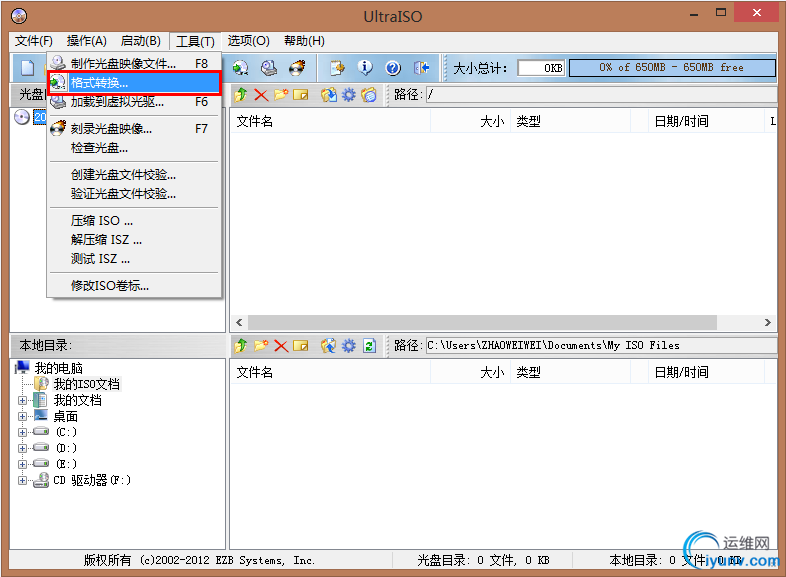Click the red Delete X in disc pane toolbar

(x=261, y=94)
